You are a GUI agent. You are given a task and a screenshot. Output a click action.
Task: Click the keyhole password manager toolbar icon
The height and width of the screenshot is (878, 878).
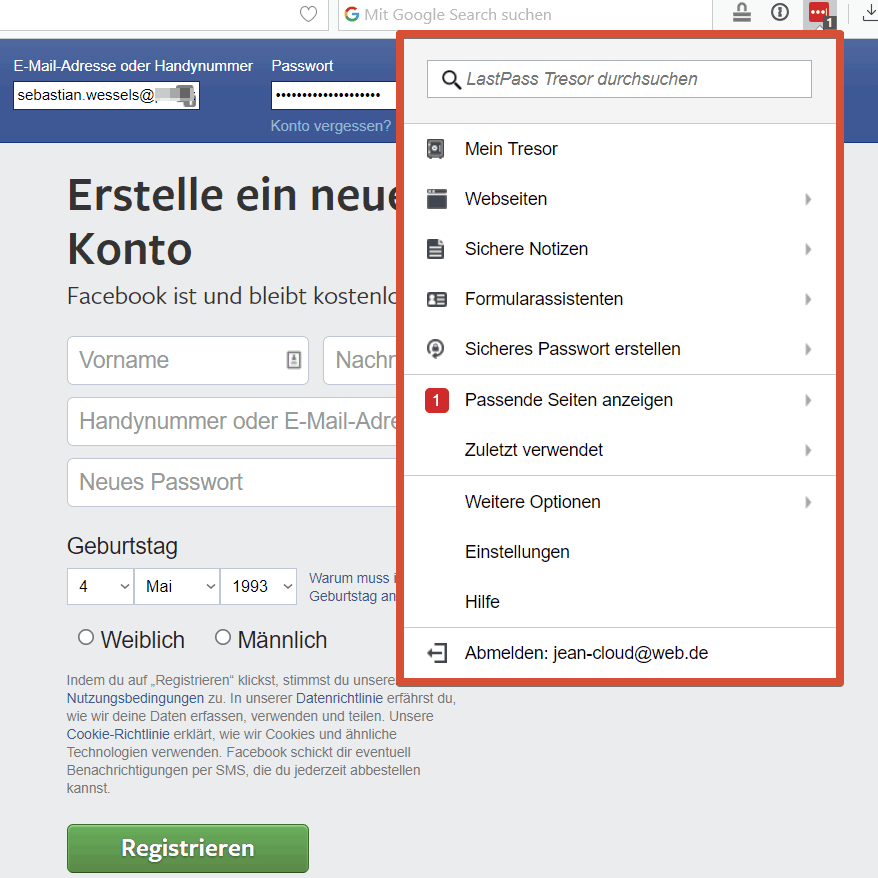(x=780, y=12)
